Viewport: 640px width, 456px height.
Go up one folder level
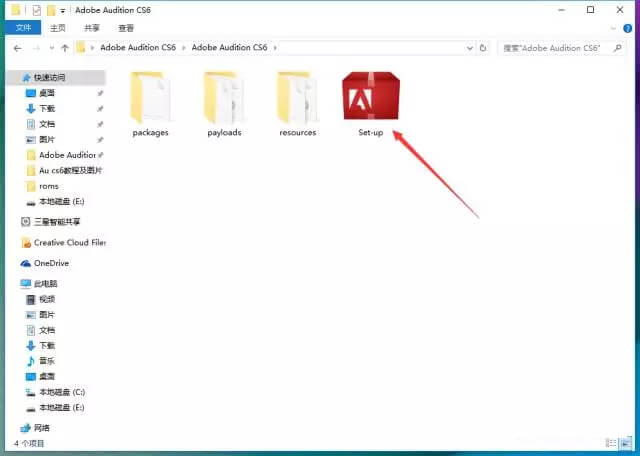[x=65, y=48]
